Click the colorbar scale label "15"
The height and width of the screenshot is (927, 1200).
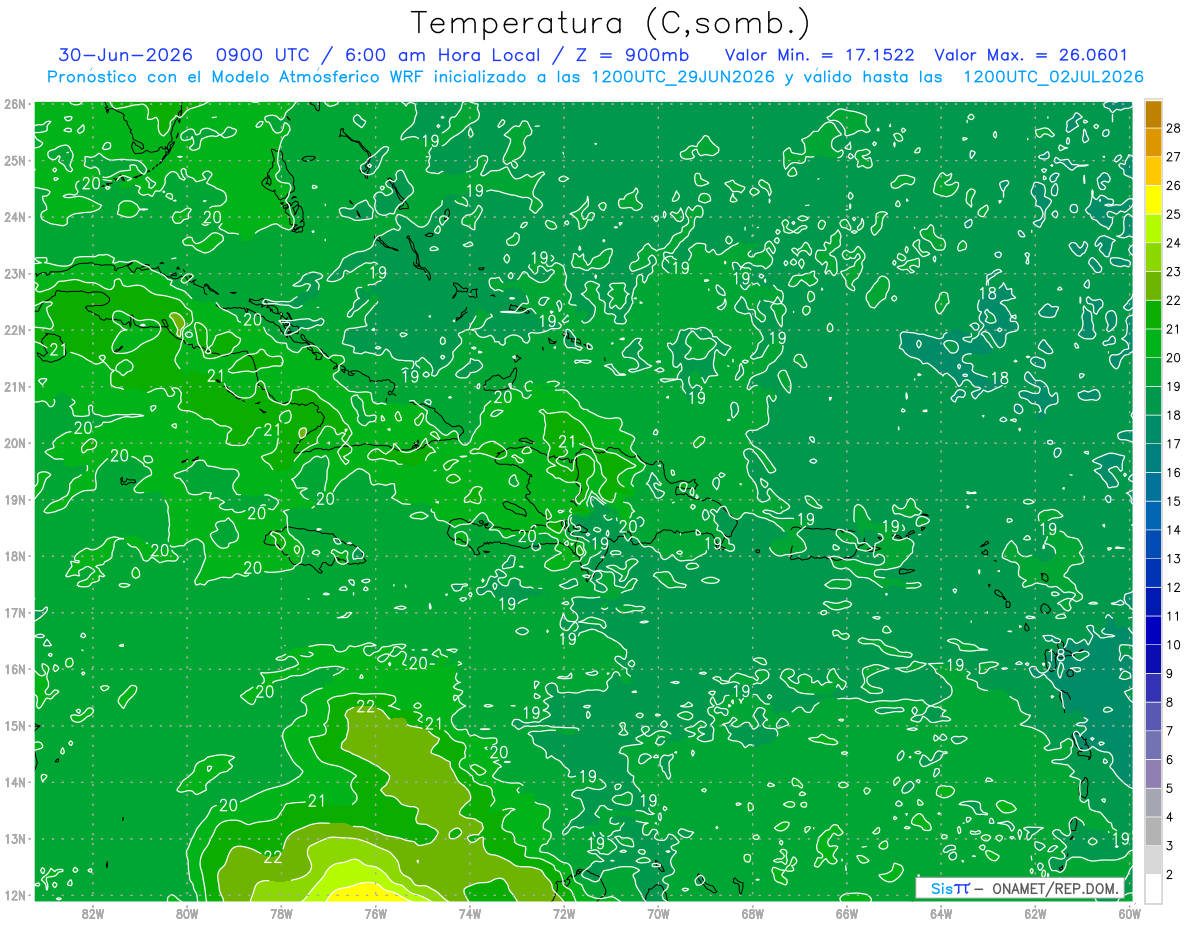pos(1174,501)
